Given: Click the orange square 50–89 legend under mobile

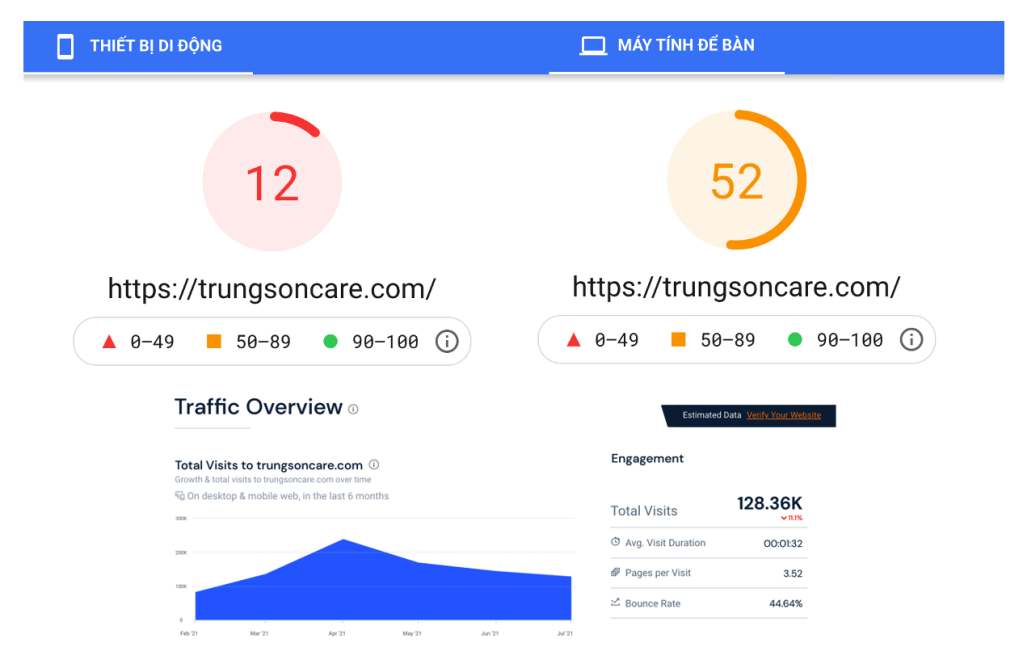Looking at the screenshot, I should point(213,342).
